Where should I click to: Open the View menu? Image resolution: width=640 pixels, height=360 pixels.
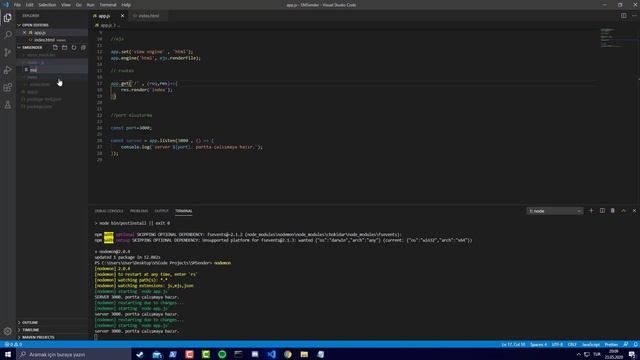[66, 5]
